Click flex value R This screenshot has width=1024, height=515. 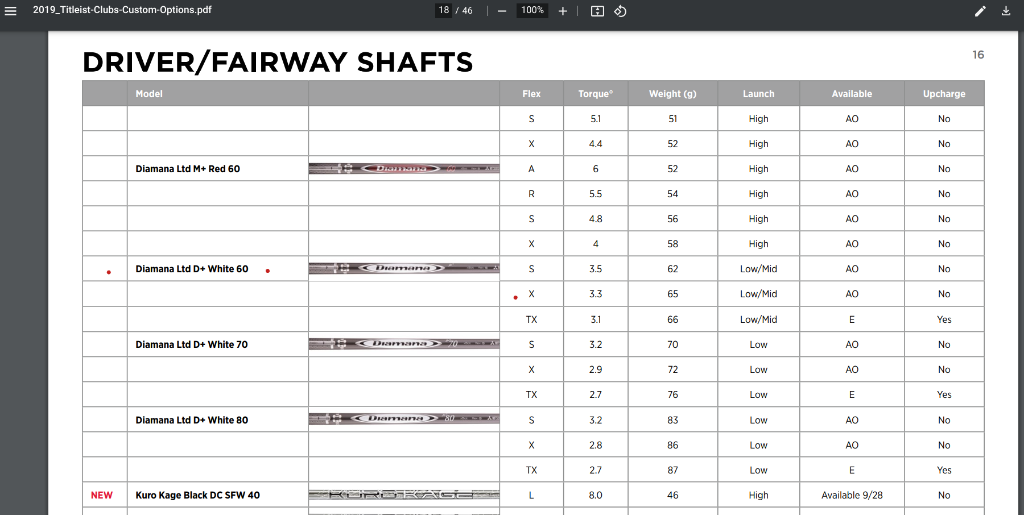click(532, 194)
